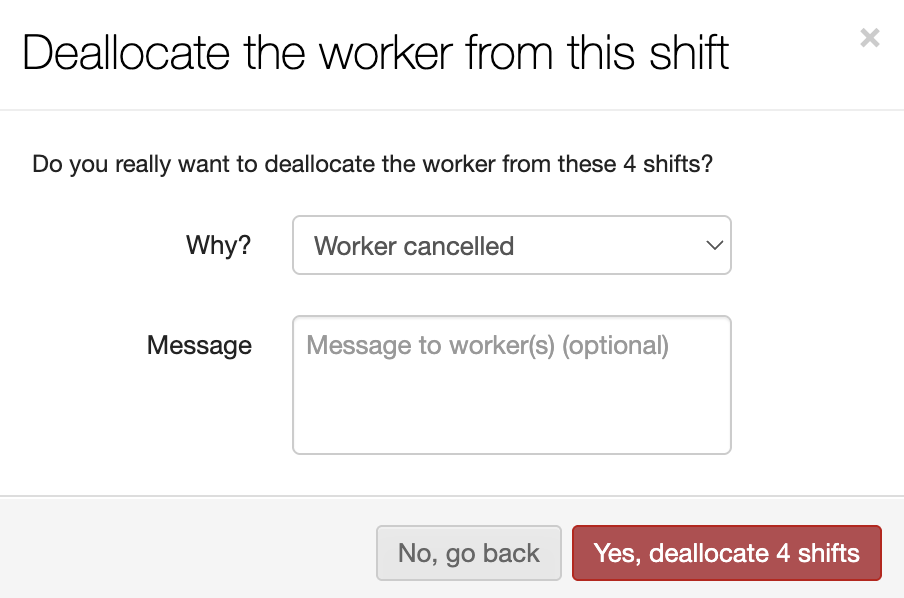The width and height of the screenshot is (904, 598).
Task: Click the 'Why?' label
Action: (218, 245)
